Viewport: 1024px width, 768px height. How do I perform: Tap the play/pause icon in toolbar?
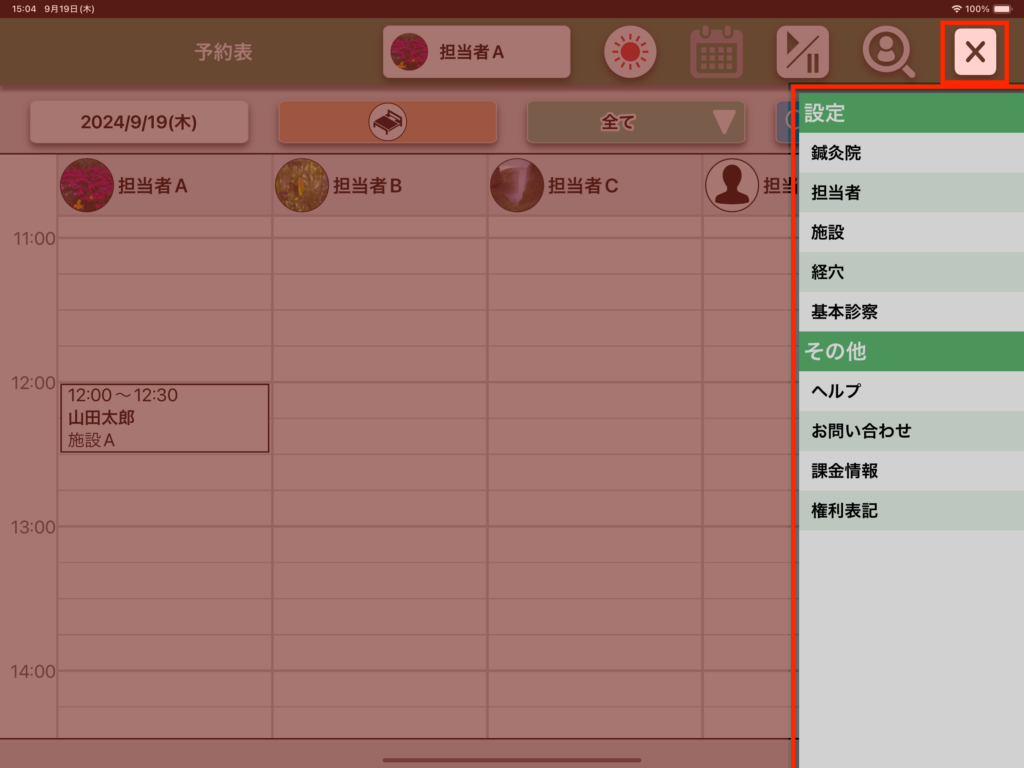pyautogui.click(x=803, y=53)
